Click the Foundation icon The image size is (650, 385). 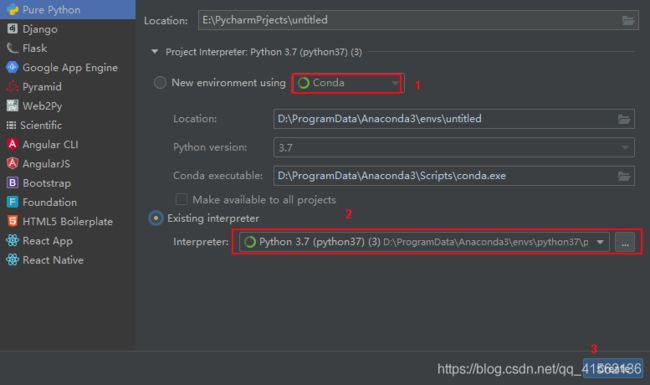(12, 202)
